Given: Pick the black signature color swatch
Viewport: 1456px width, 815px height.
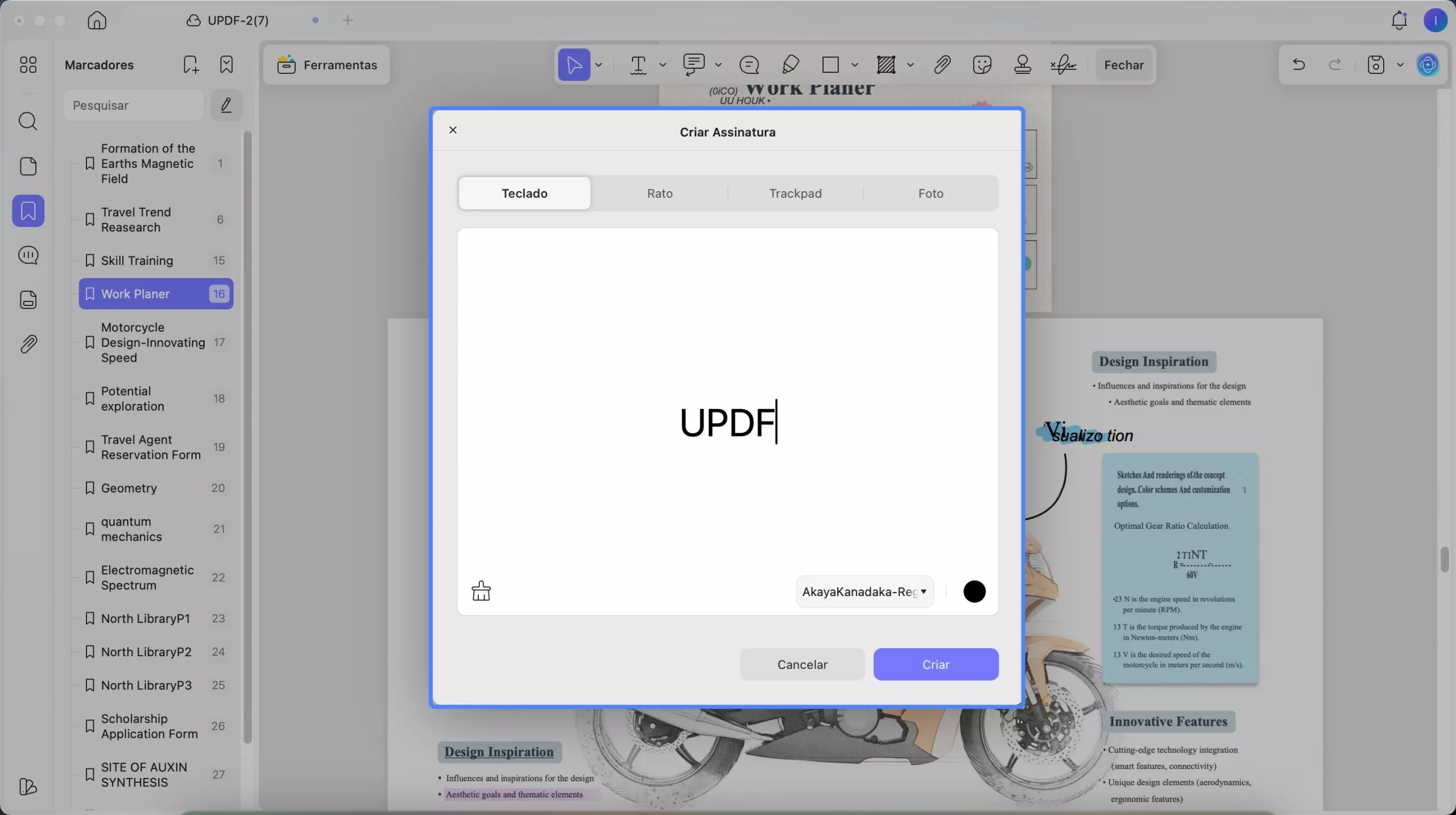Looking at the screenshot, I should 974,591.
